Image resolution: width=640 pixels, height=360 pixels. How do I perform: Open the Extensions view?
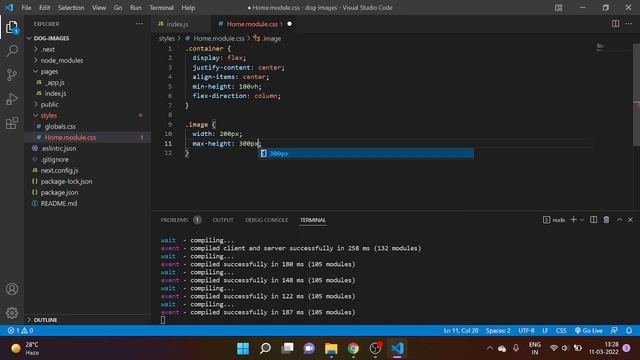point(12,123)
